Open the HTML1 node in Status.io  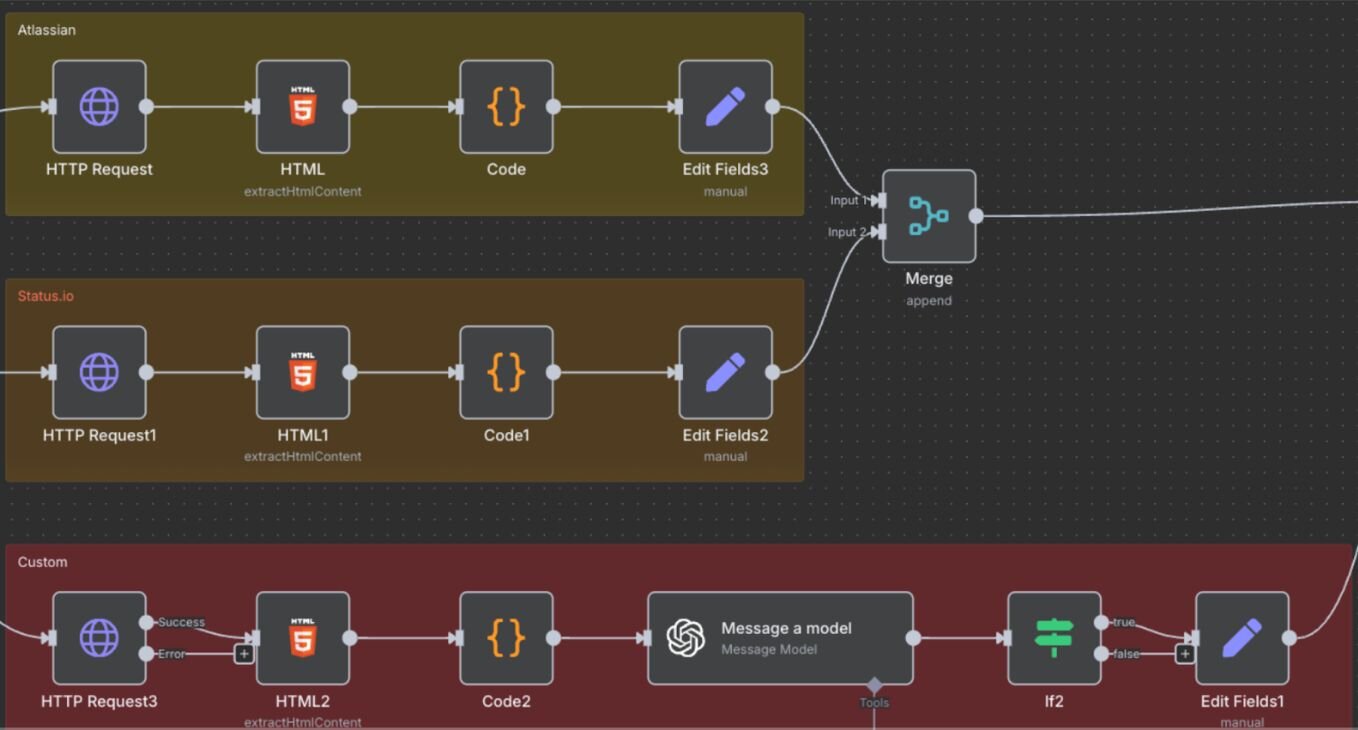coord(302,372)
